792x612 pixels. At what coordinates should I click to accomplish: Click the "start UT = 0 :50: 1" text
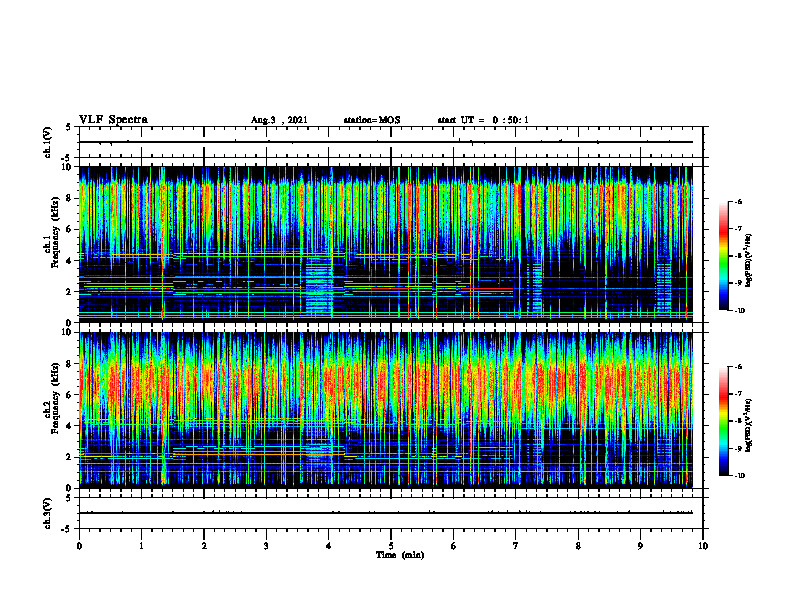click(x=483, y=120)
